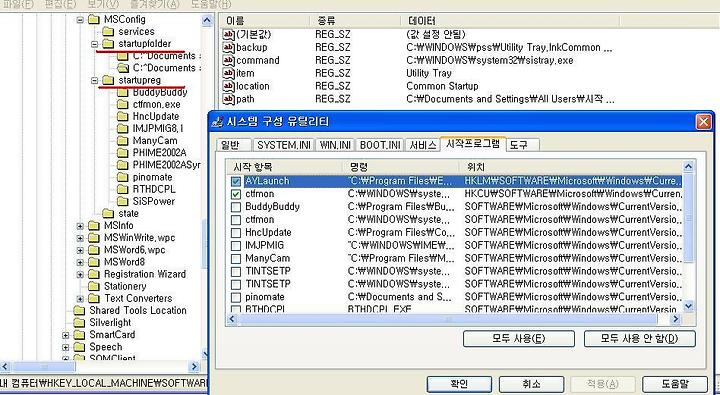Click the 모두 사용(E) button
720x395 pixels.
[x=519, y=339]
